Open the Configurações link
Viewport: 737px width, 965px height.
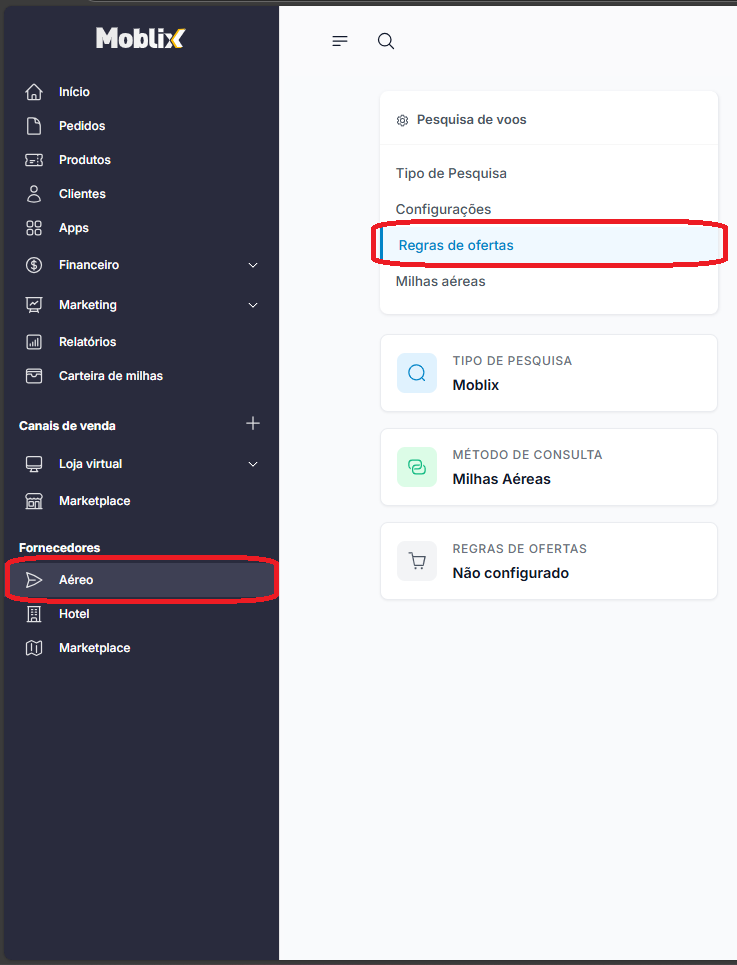tap(443, 209)
